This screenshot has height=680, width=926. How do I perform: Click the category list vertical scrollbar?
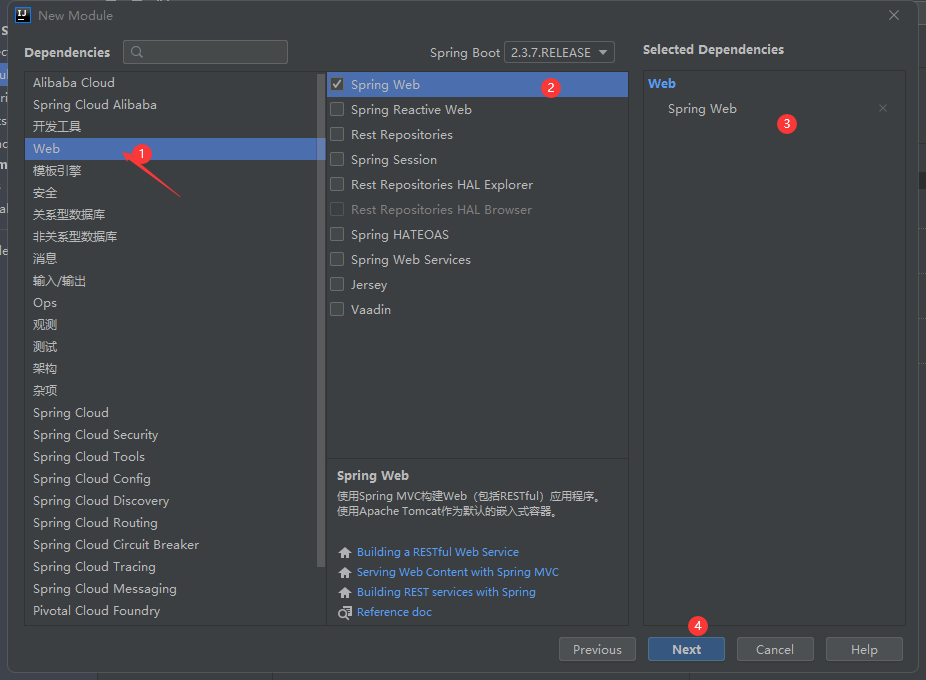click(321, 319)
